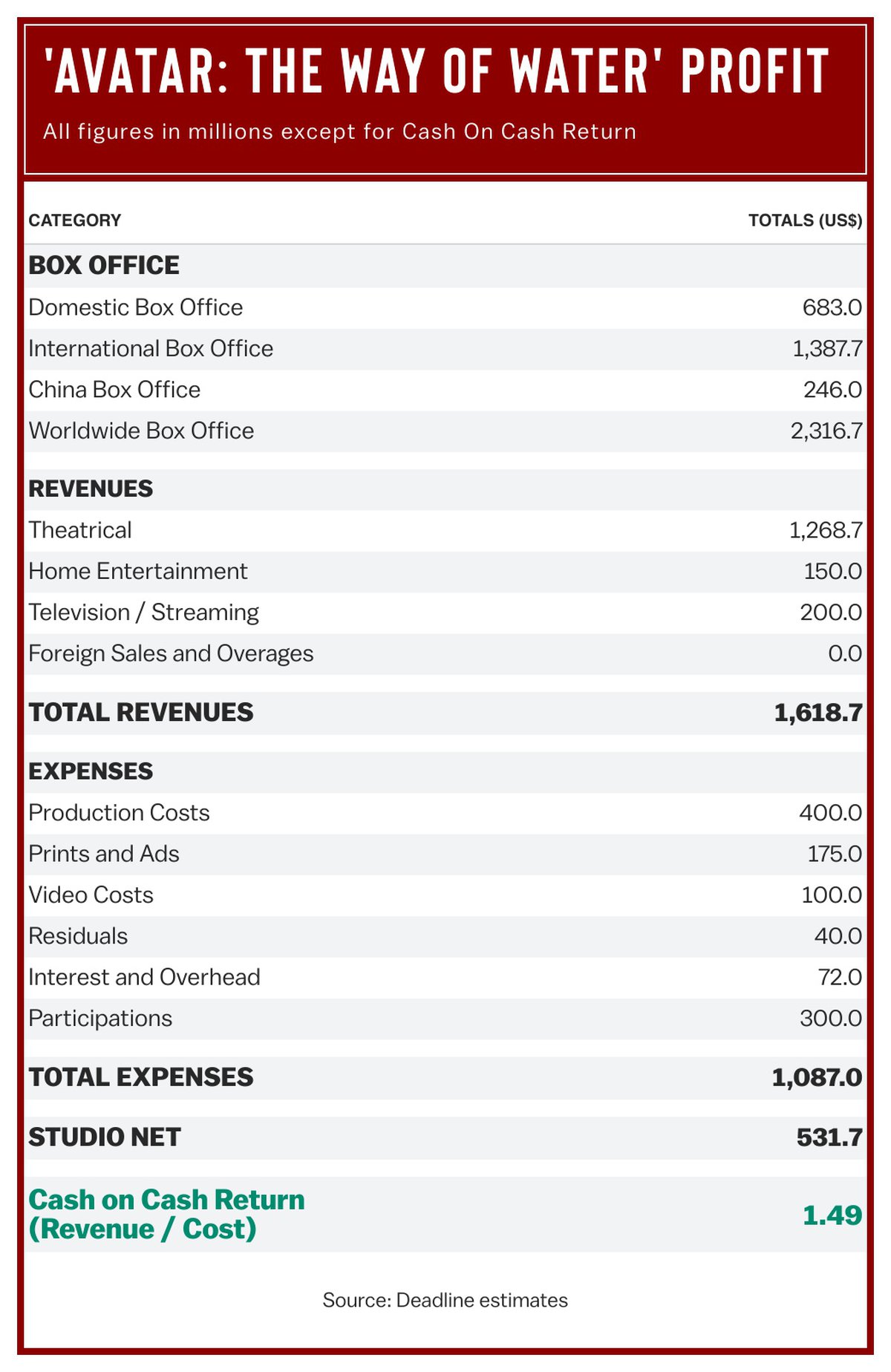Click the International Box Office value 1,387.7
This screenshot has height=1372, width=891.
[x=827, y=349]
